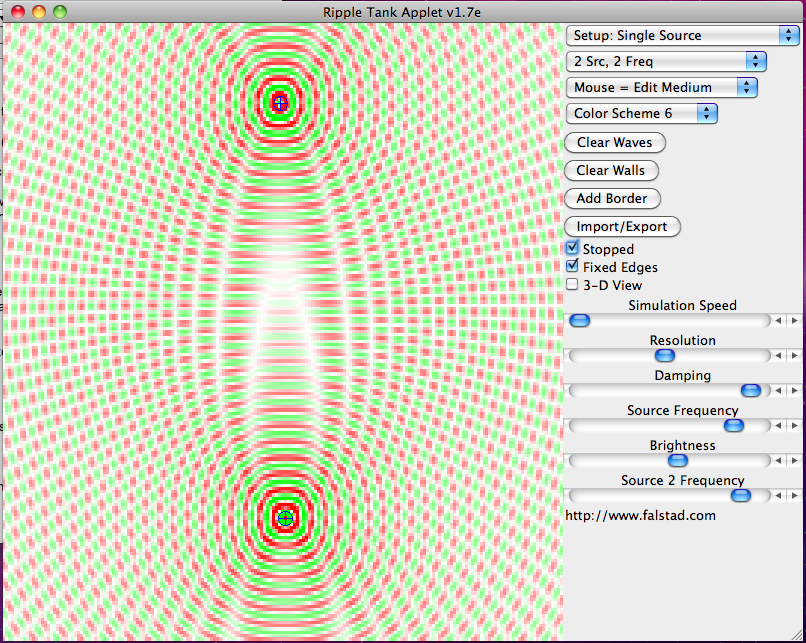Click the Simulation Speed right arrow

(795, 321)
